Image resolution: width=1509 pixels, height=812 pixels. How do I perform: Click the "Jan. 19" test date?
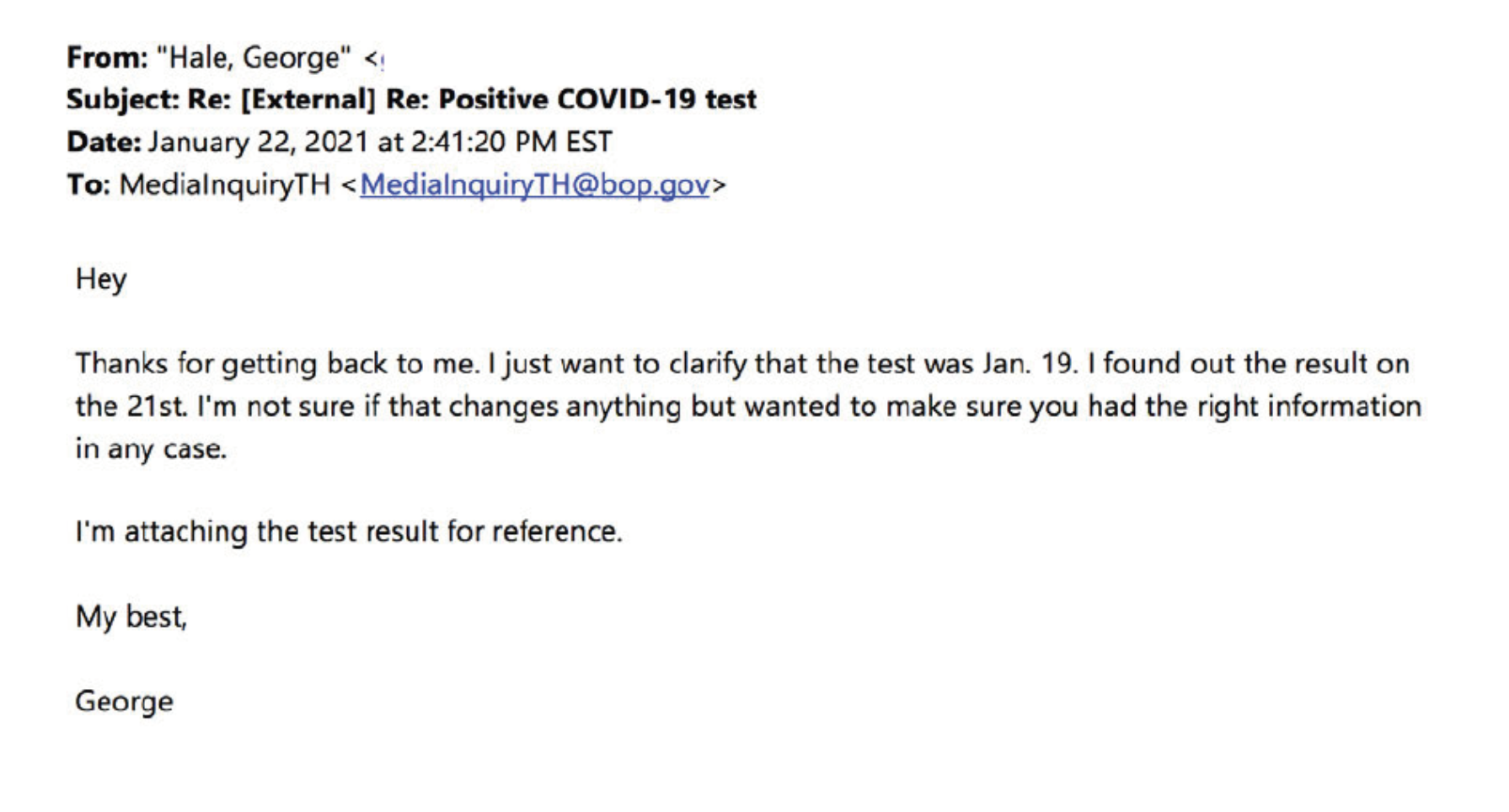(x=1028, y=364)
